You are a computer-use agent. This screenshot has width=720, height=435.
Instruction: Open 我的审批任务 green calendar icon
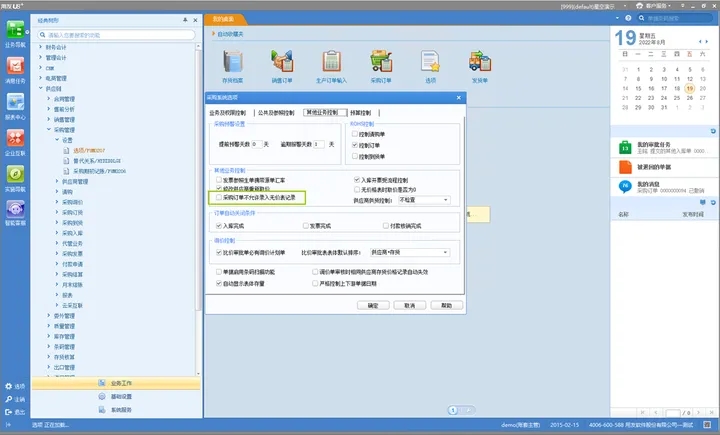coord(625,147)
